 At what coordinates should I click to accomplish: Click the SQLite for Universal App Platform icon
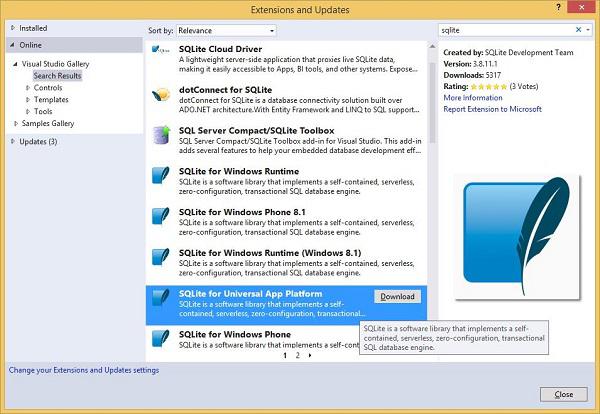(160, 301)
